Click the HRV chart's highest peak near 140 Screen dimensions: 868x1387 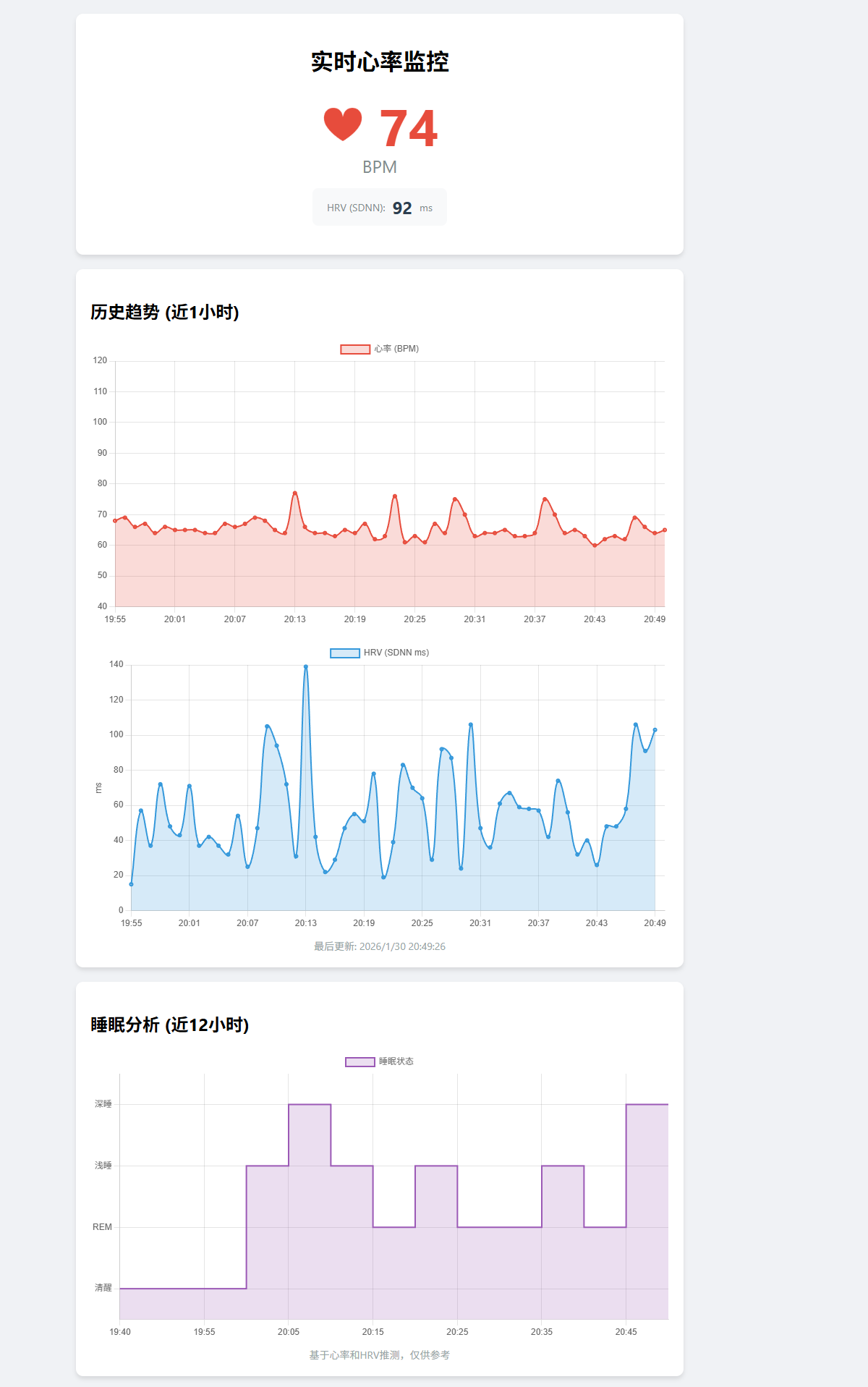point(306,666)
